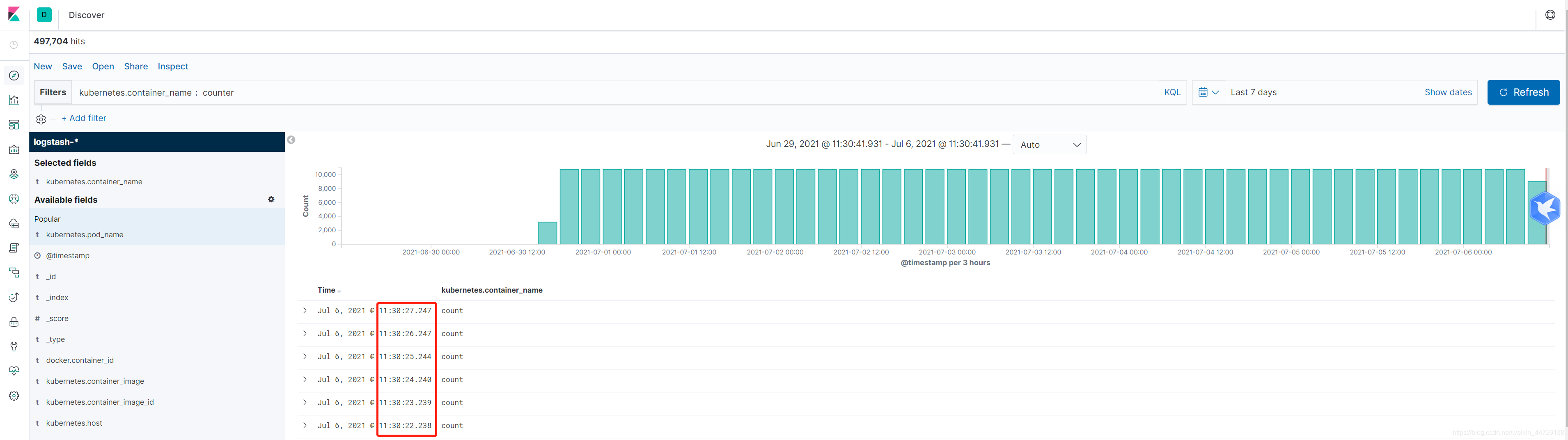Screen dimensions: 1568x440
Task: Click Open in the top menu
Action: (103, 66)
